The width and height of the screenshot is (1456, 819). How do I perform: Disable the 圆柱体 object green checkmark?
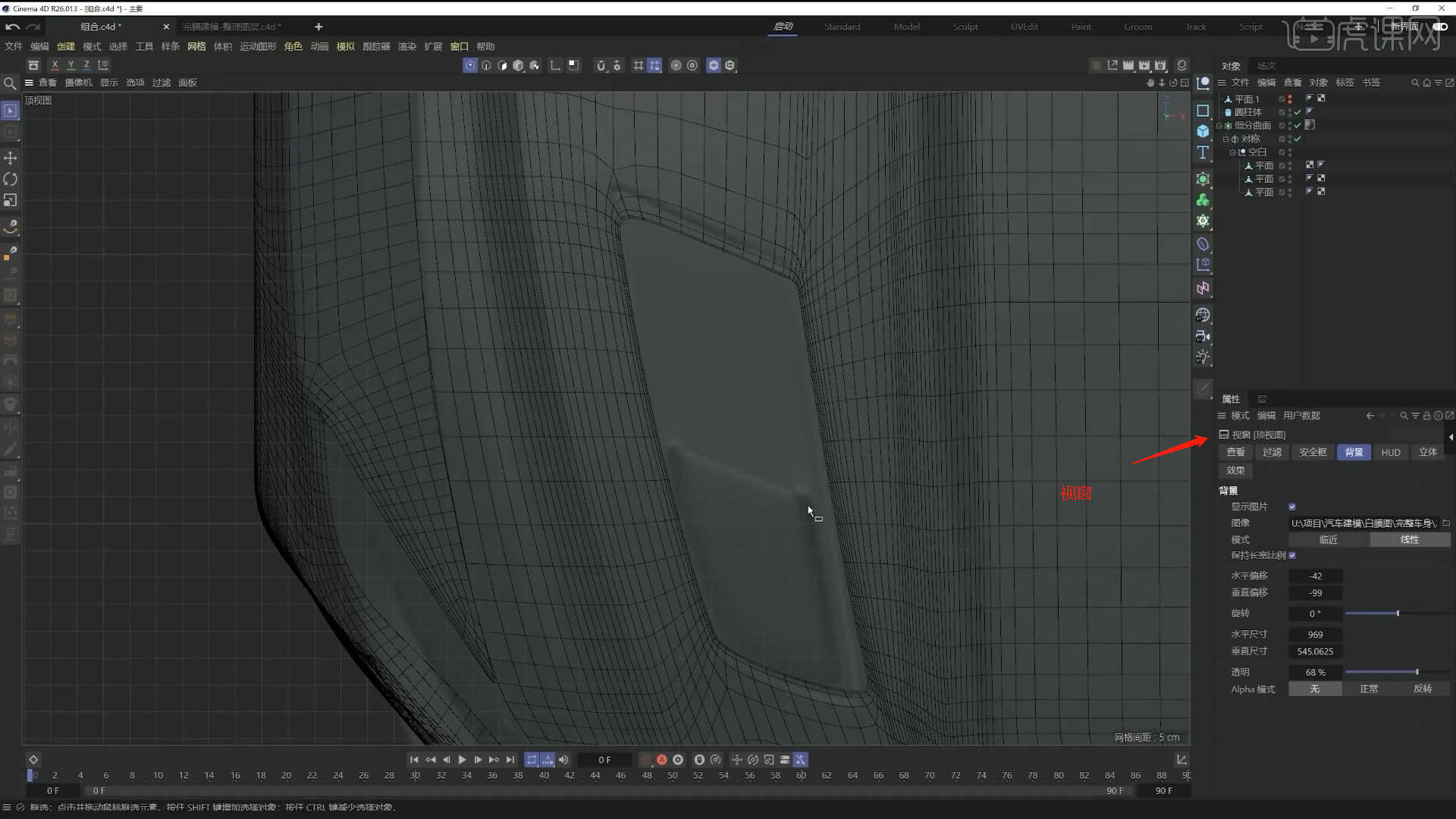coord(1298,112)
